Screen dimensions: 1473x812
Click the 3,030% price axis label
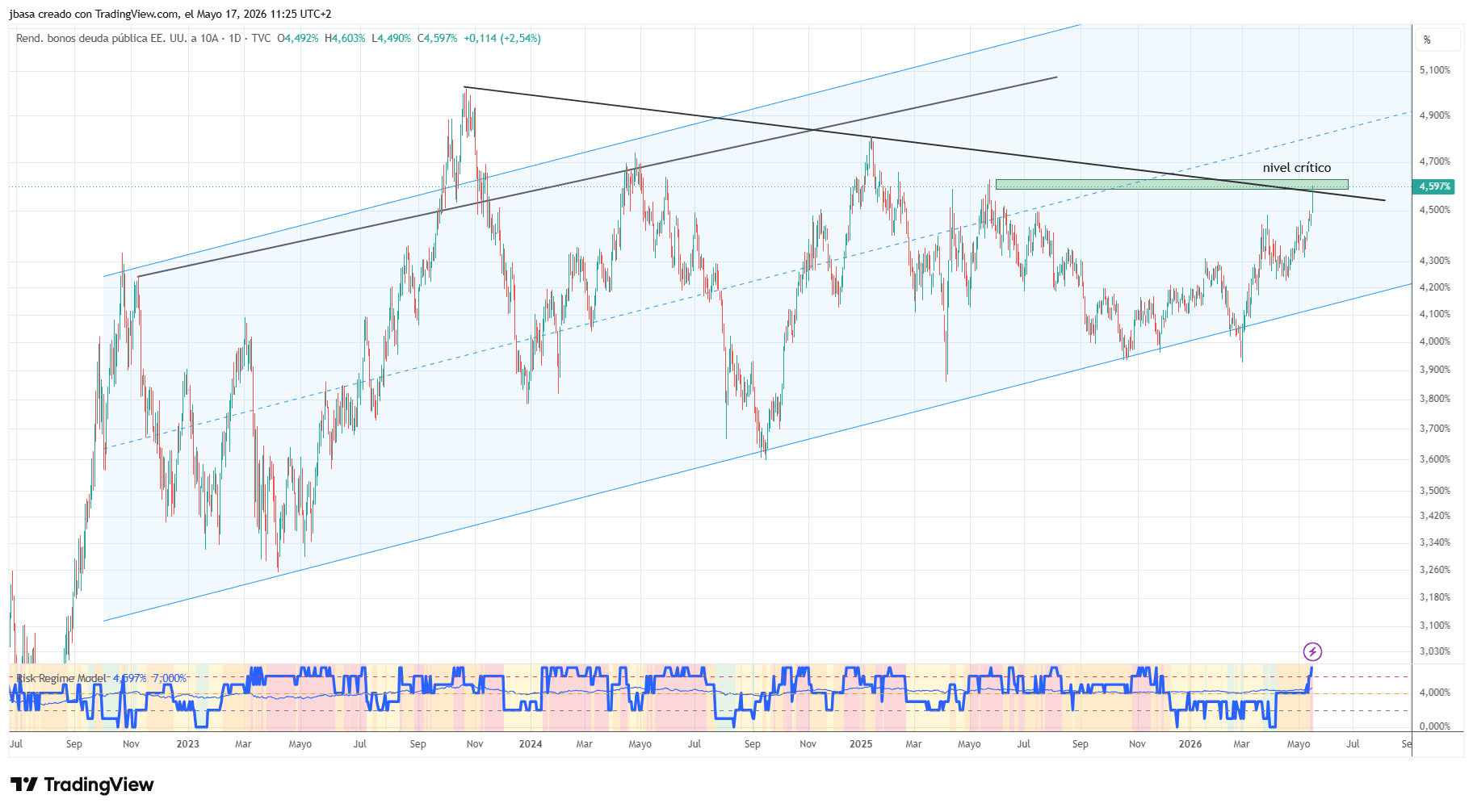[x=1435, y=651]
